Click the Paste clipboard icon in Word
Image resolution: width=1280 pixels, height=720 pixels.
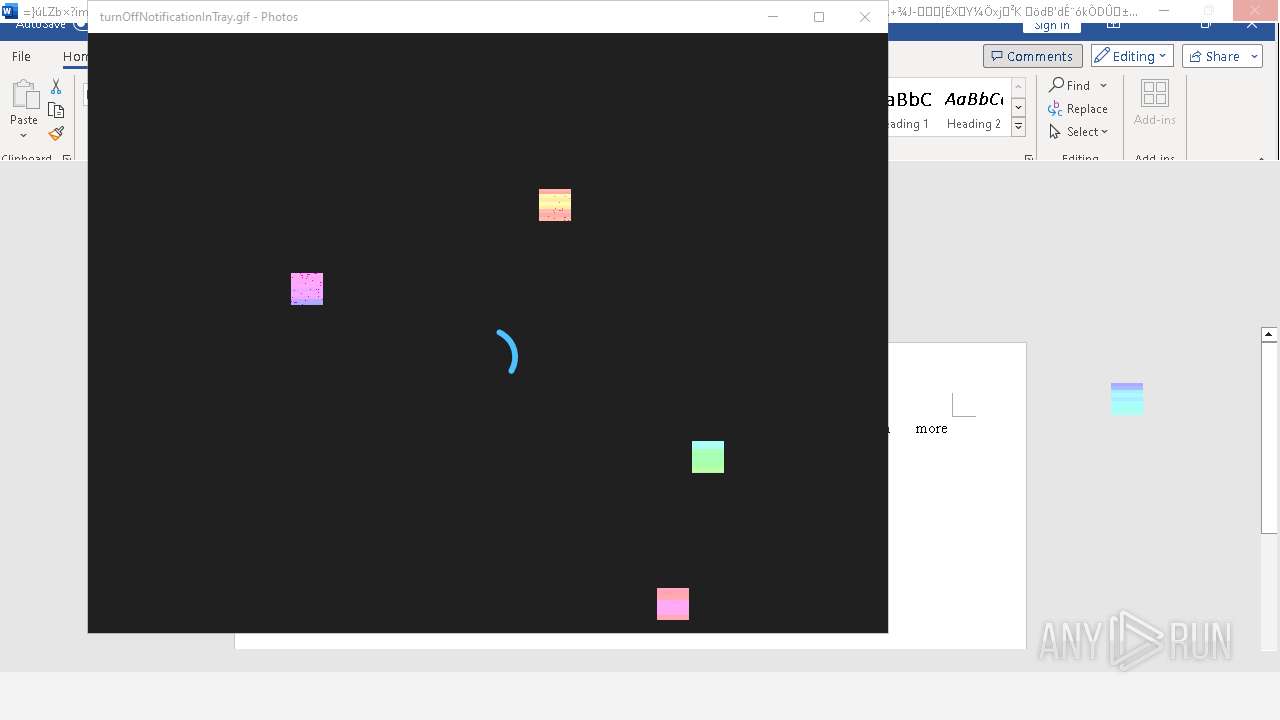24,95
